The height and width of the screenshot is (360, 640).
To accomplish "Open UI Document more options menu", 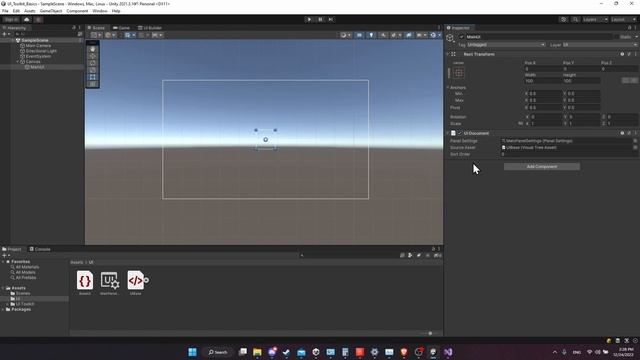I will tap(636, 133).
